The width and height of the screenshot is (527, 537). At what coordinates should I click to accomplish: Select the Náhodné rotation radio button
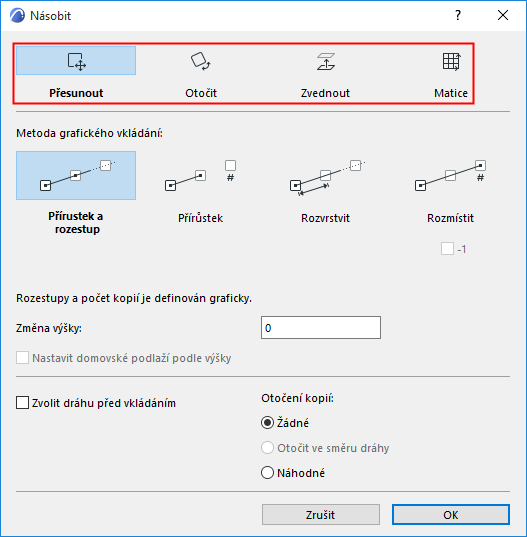[267, 473]
